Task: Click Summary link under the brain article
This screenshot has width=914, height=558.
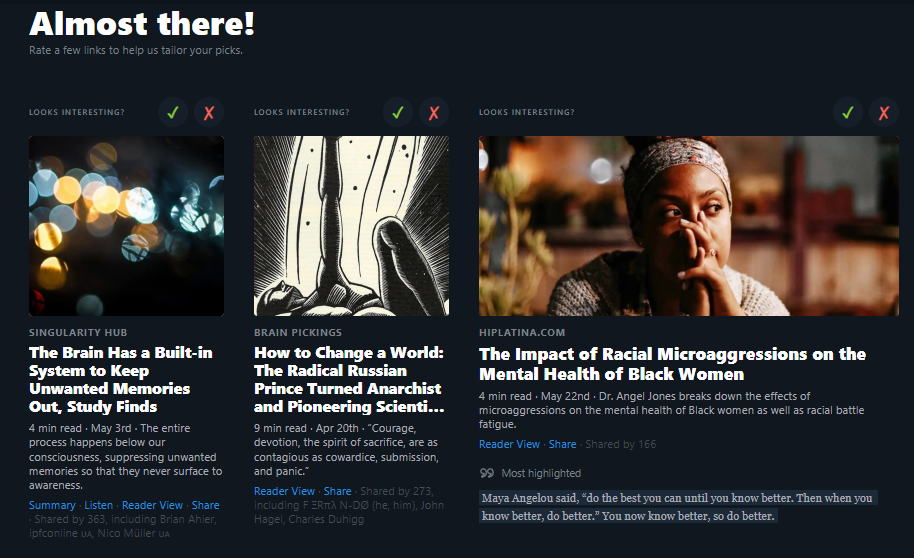Action: (x=52, y=506)
